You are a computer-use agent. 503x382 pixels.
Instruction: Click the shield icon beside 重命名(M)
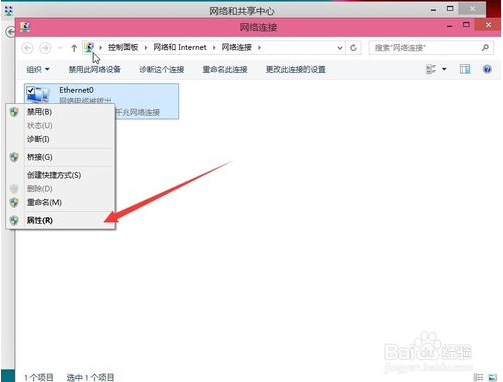[14, 202]
